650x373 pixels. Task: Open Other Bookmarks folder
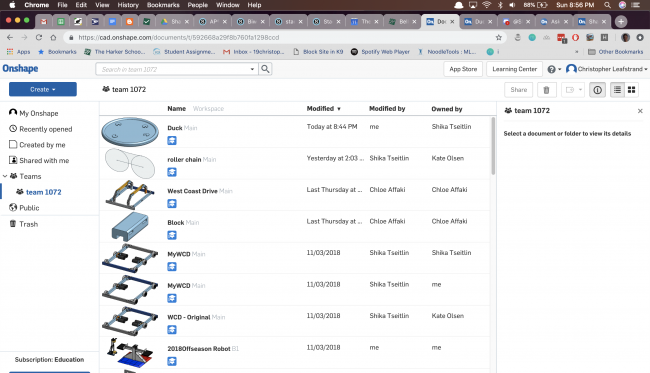(x=616, y=52)
